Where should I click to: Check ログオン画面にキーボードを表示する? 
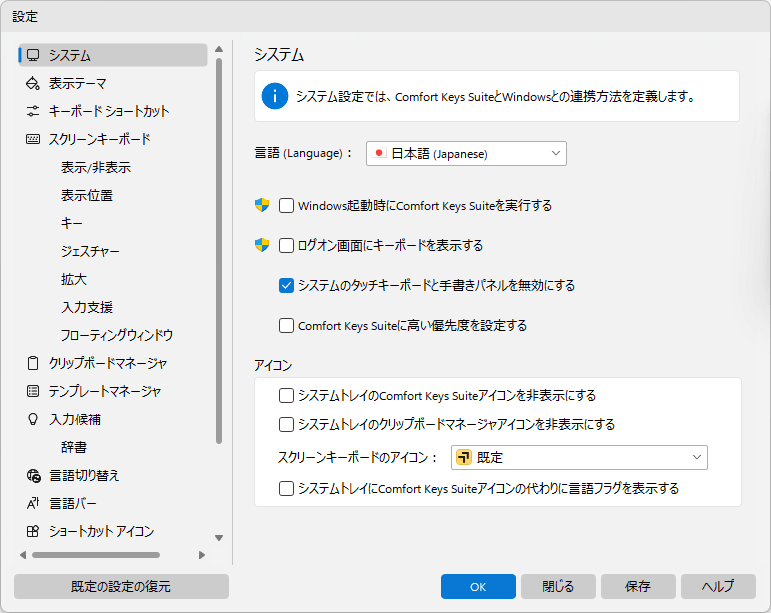pos(286,245)
